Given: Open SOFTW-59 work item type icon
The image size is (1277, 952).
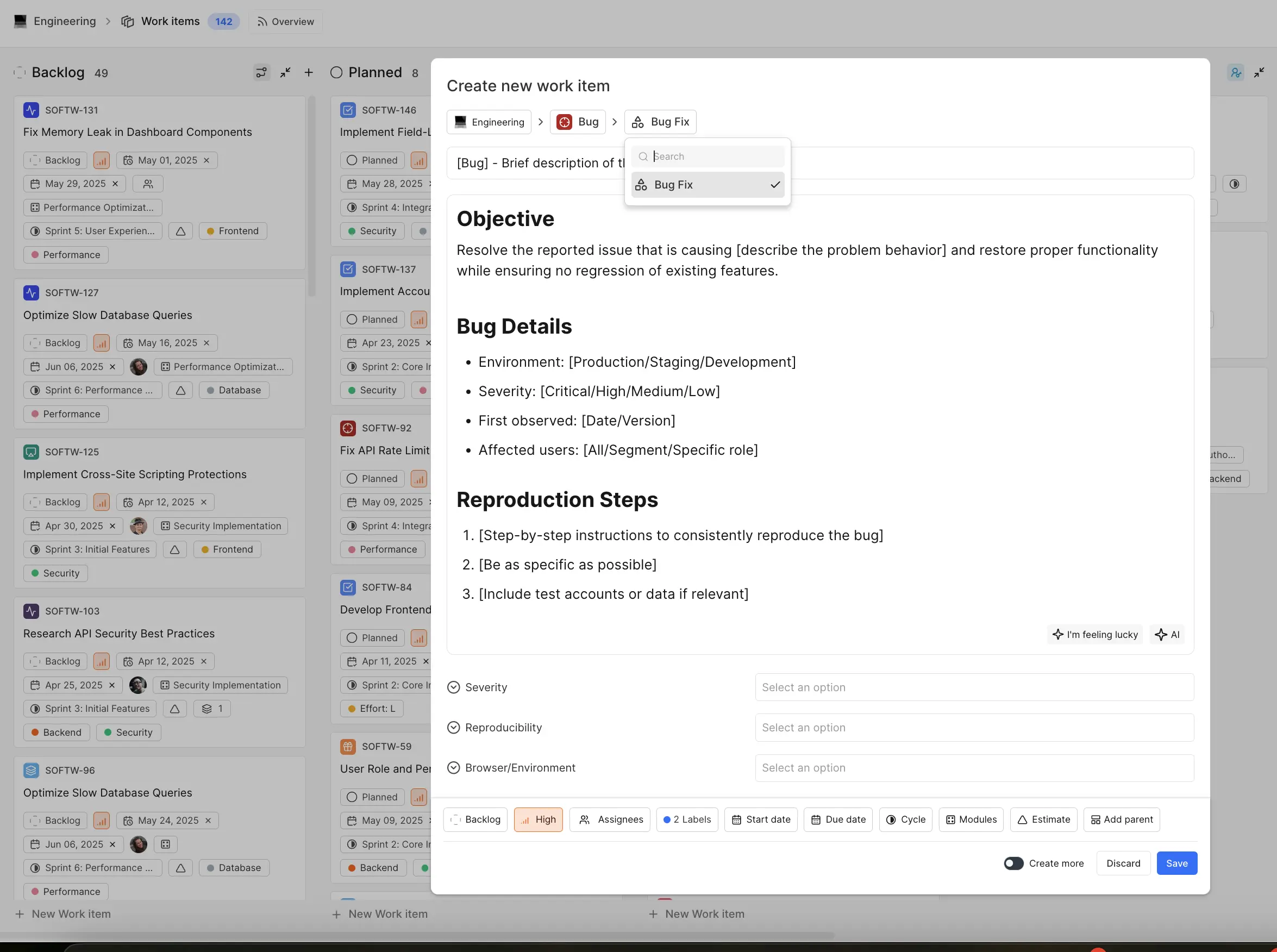Looking at the screenshot, I should [x=348, y=746].
